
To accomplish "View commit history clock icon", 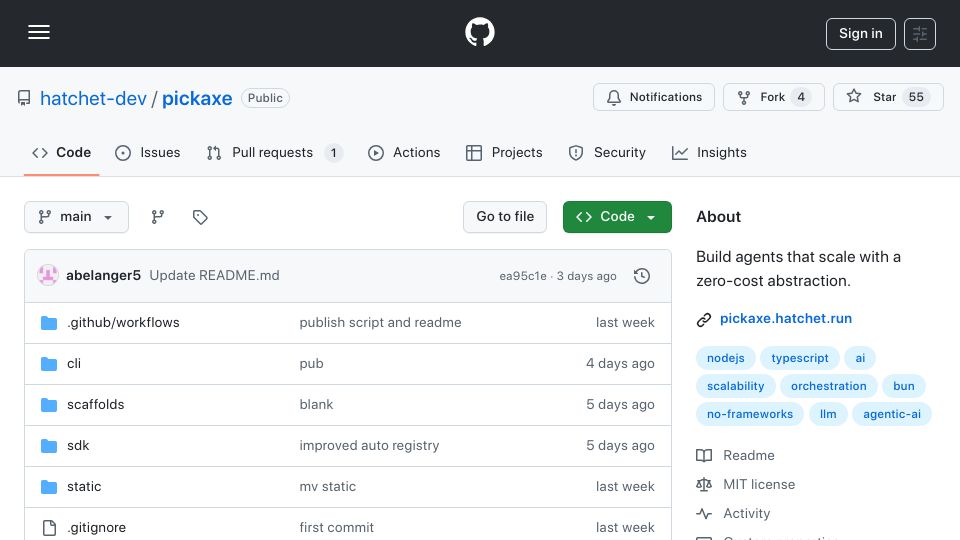I will click(x=642, y=276).
